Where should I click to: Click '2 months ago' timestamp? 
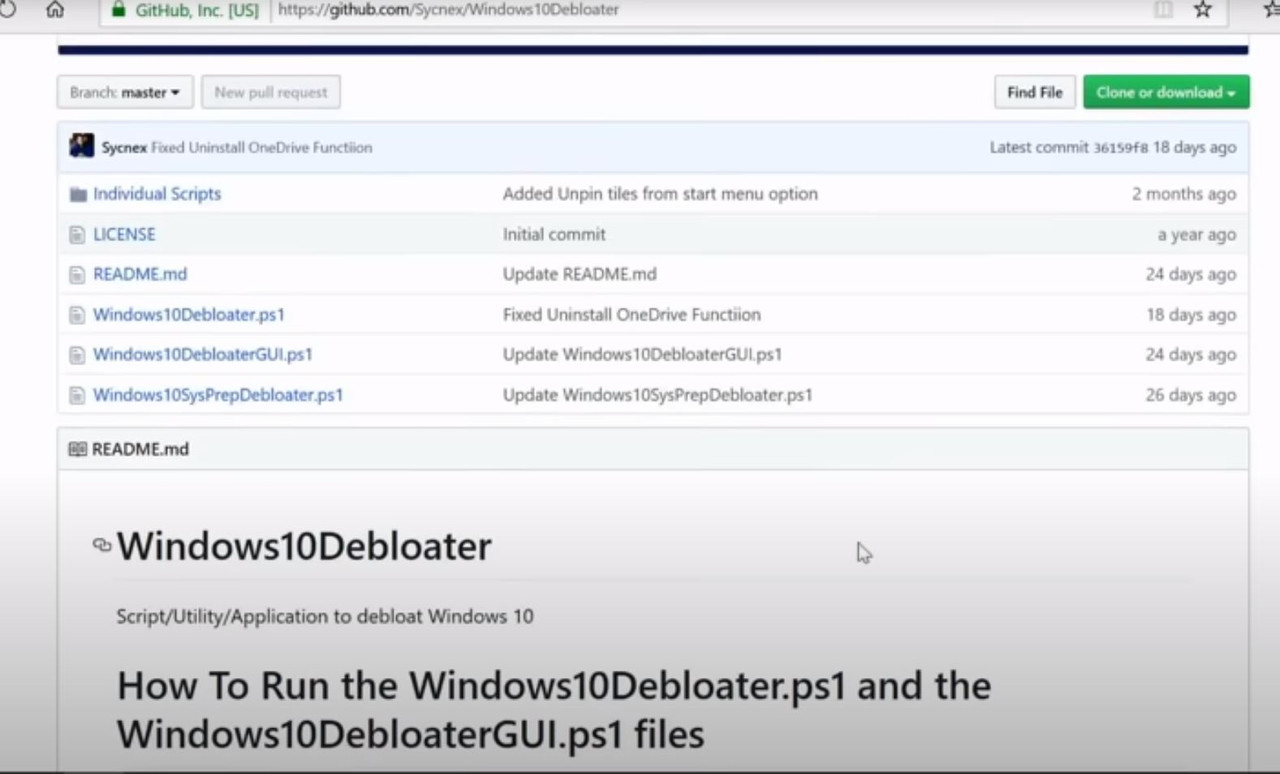(x=1184, y=194)
